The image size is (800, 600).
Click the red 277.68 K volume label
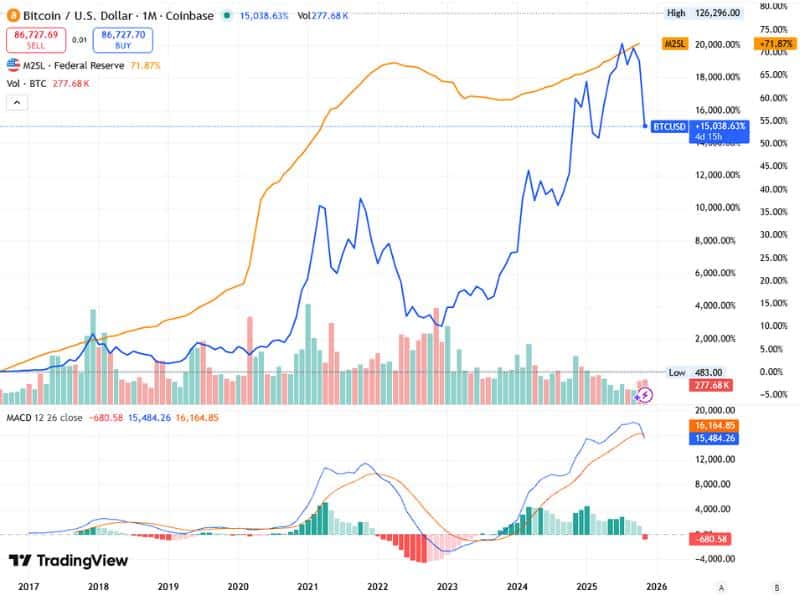click(711, 384)
